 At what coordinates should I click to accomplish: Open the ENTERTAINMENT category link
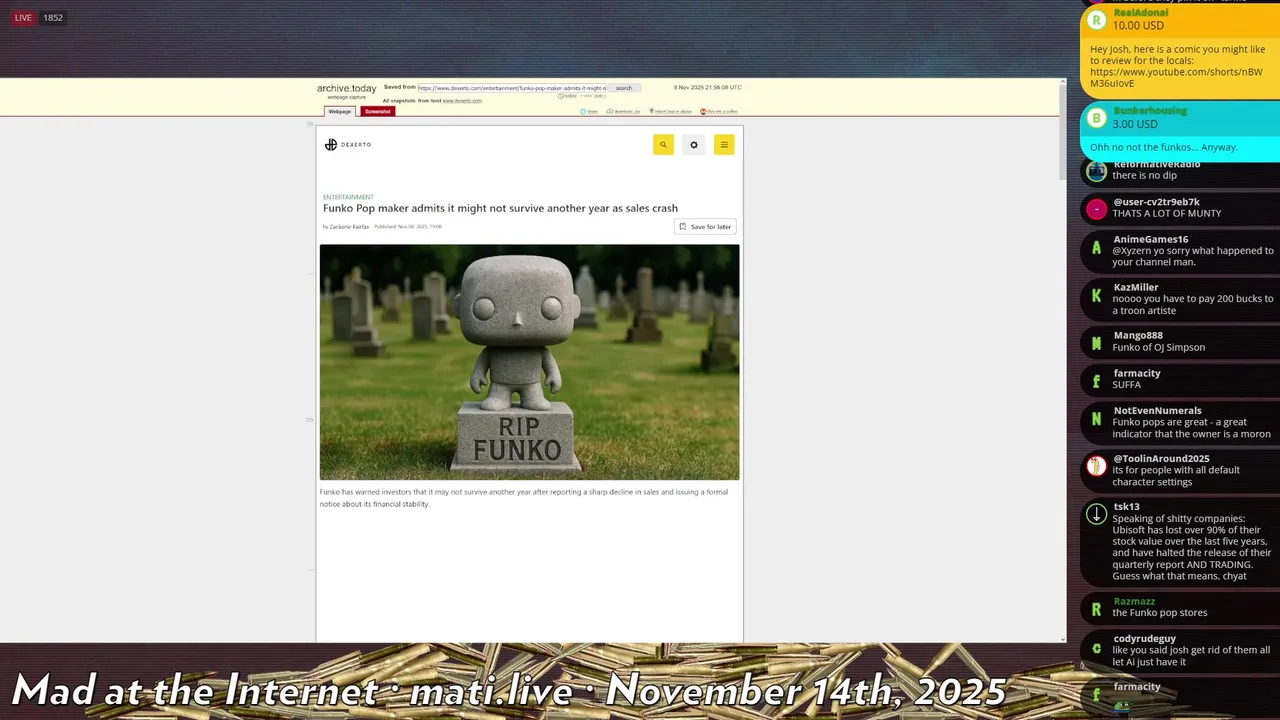click(348, 197)
